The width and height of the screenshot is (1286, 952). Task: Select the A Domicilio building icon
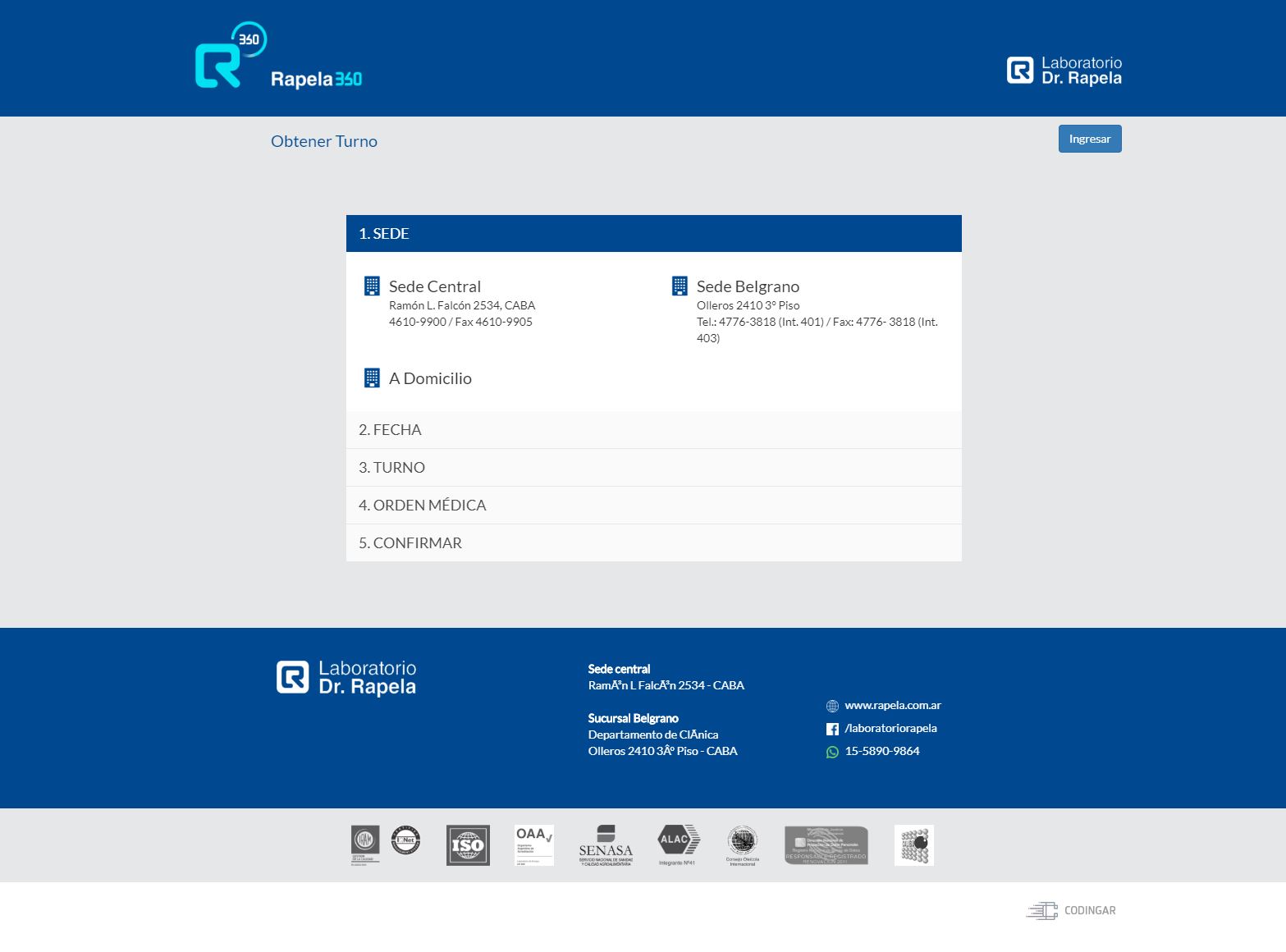pos(372,378)
